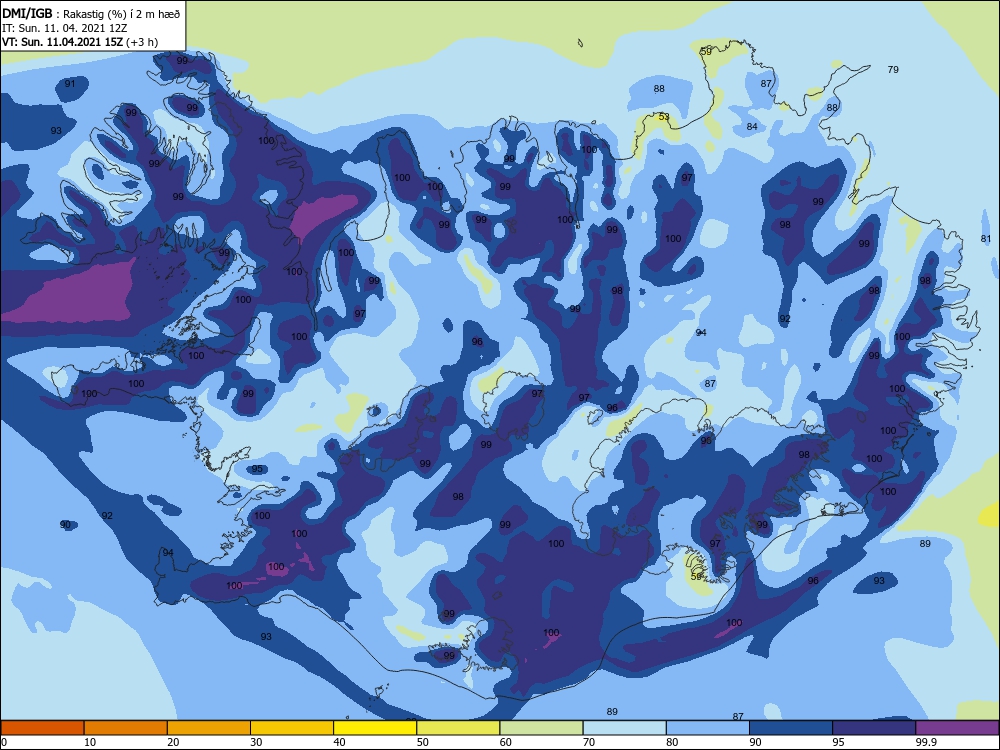The height and width of the screenshot is (750, 1000).
Task: Click the legend tick label '99.9'
Action: click(x=925, y=742)
